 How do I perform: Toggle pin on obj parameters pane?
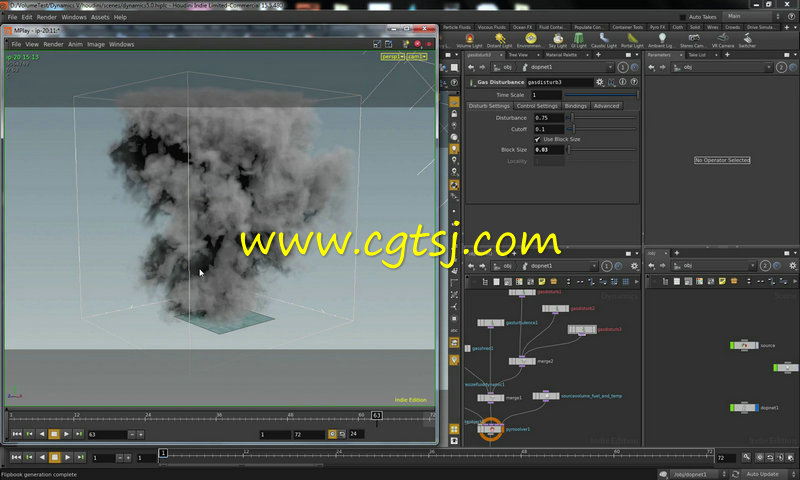793,67
